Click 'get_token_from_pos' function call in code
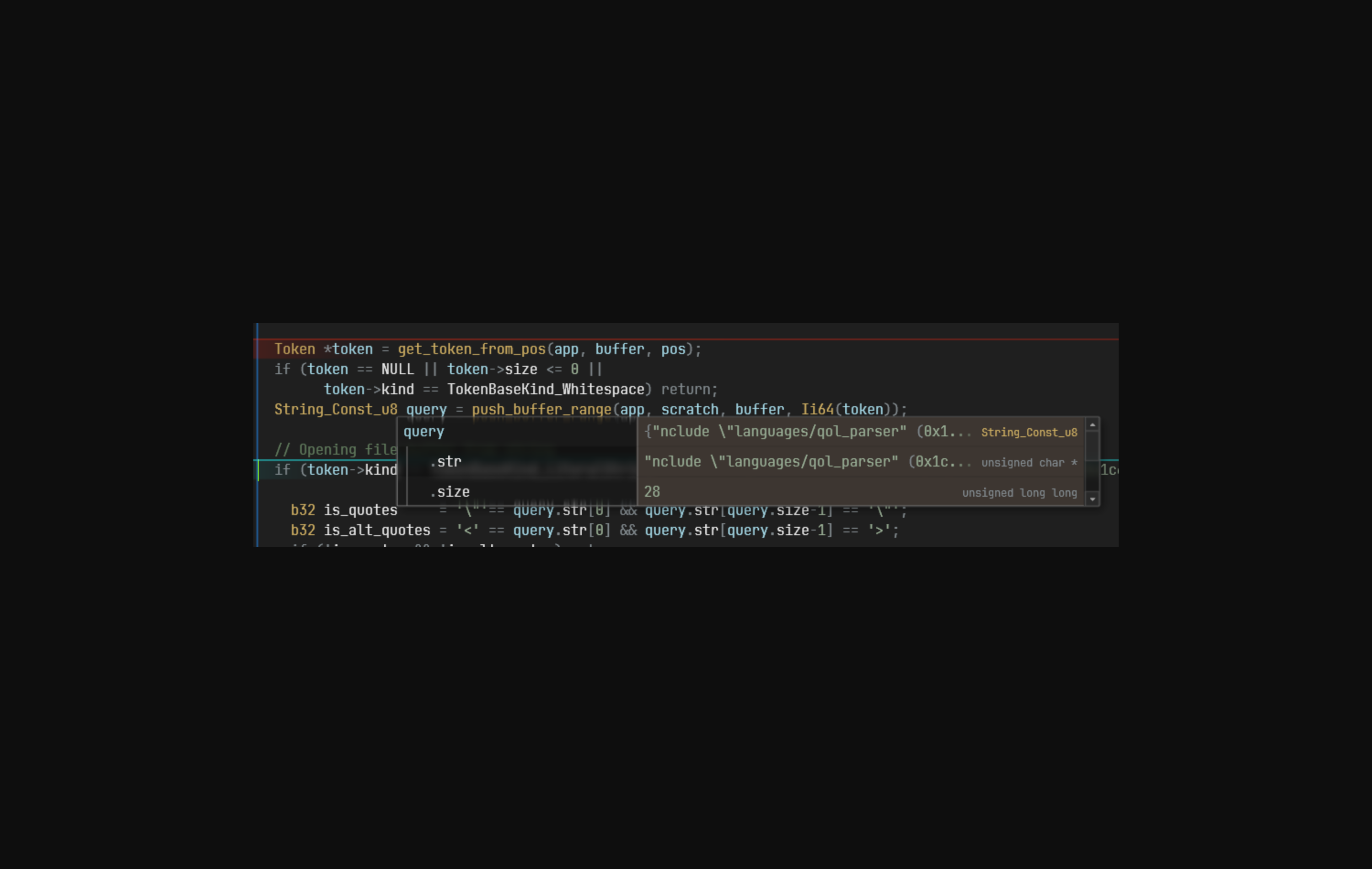Image resolution: width=1372 pixels, height=869 pixels. [472, 349]
